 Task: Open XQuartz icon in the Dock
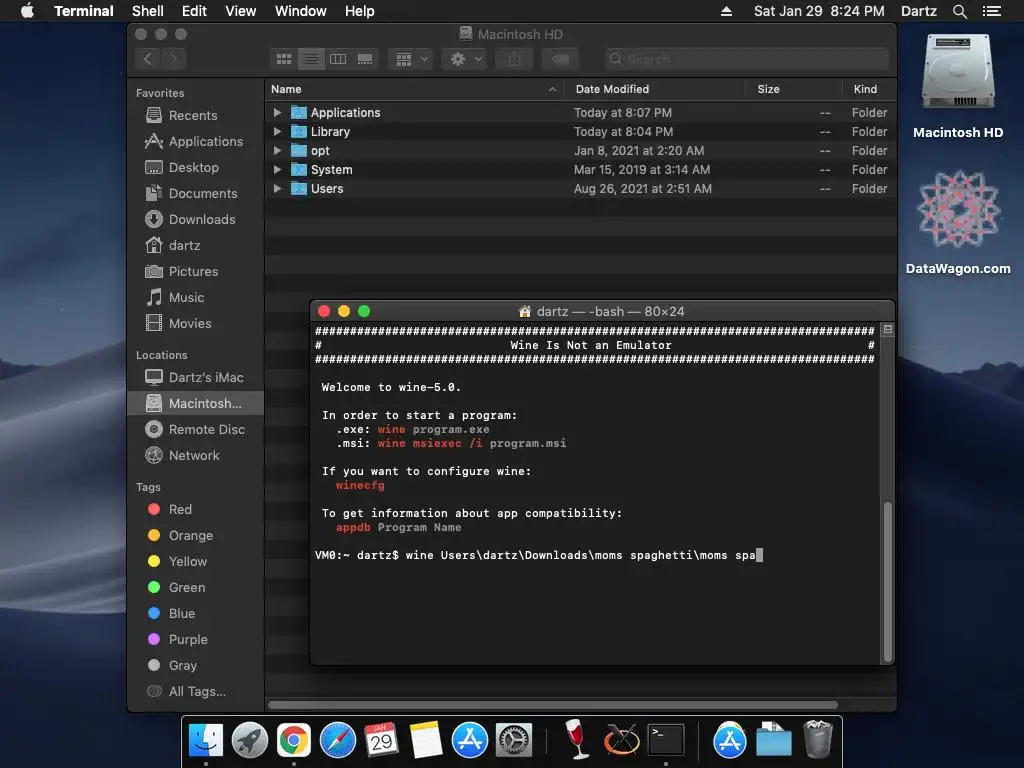pyautogui.click(x=621, y=740)
